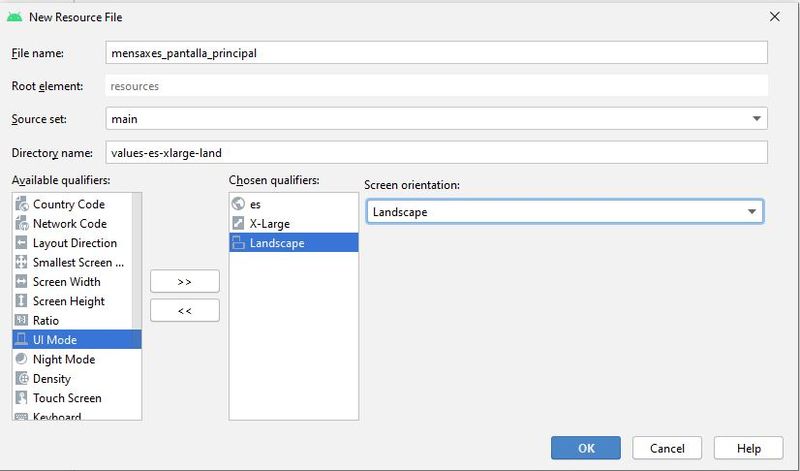Click the Root element field

coord(436,86)
